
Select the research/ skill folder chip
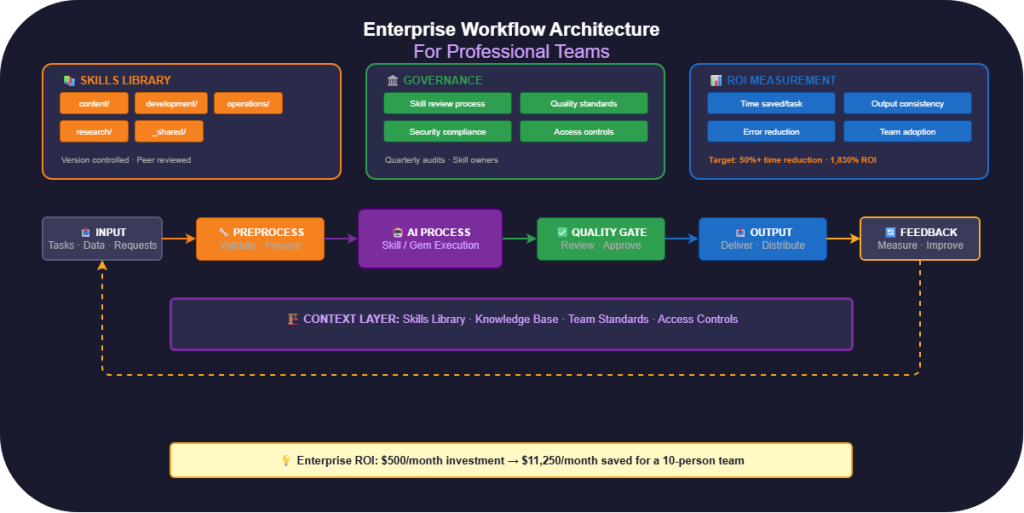94,131
